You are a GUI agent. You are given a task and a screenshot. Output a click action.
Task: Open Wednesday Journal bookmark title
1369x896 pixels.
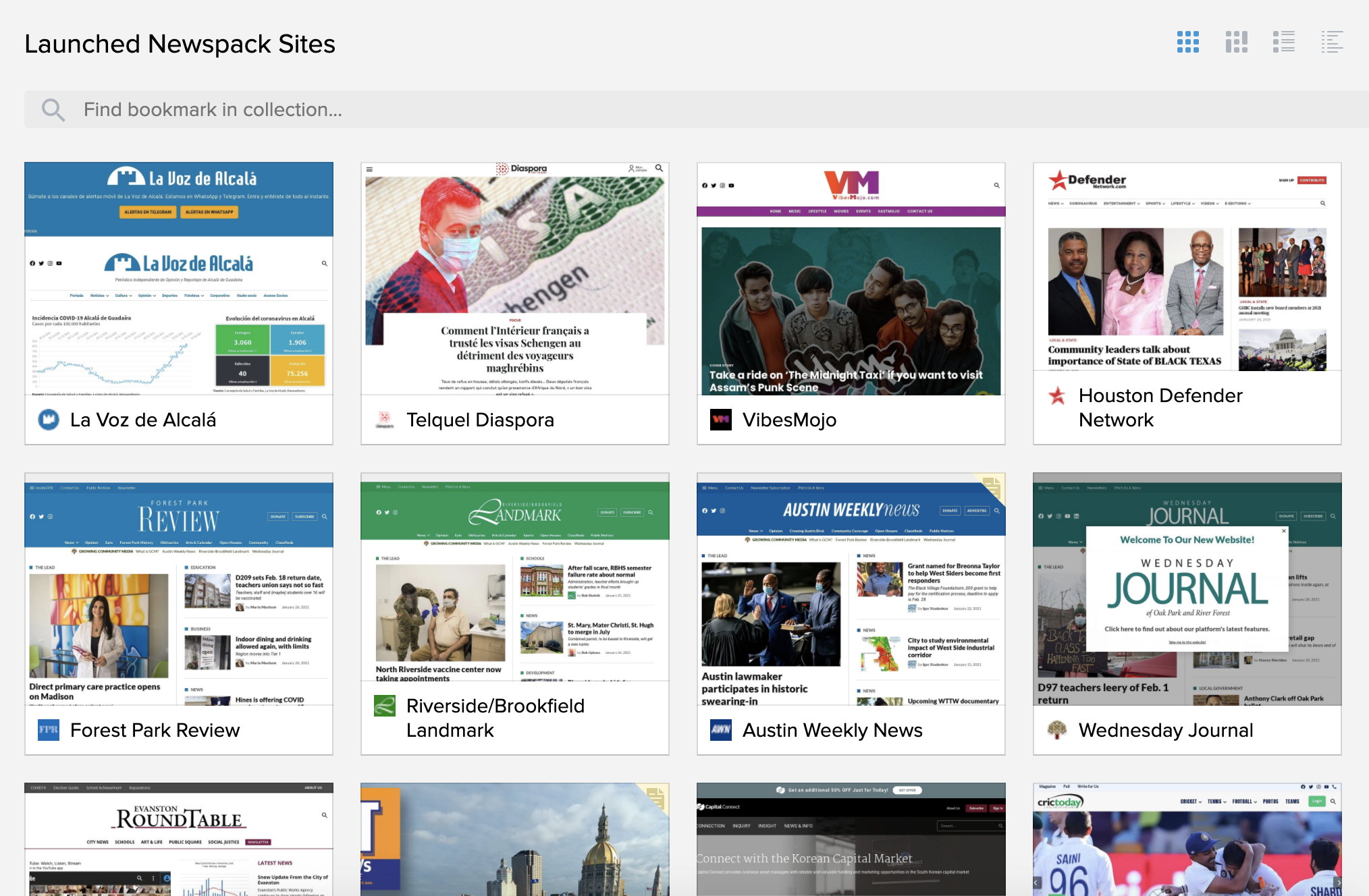coord(1166,730)
